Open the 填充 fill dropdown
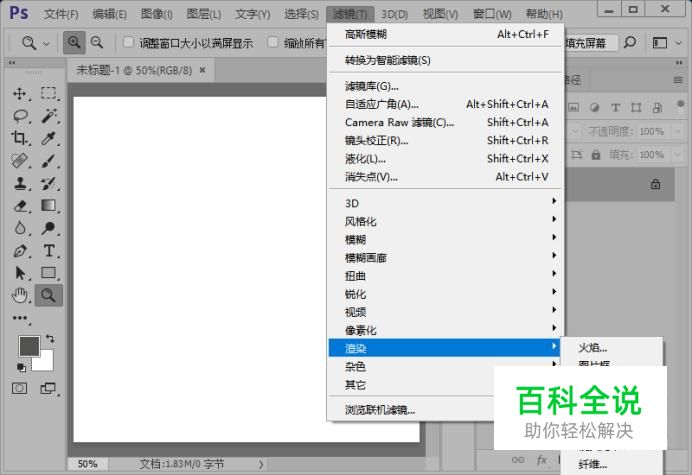Image resolution: width=692 pixels, height=475 pixels. tap(677, 155)
